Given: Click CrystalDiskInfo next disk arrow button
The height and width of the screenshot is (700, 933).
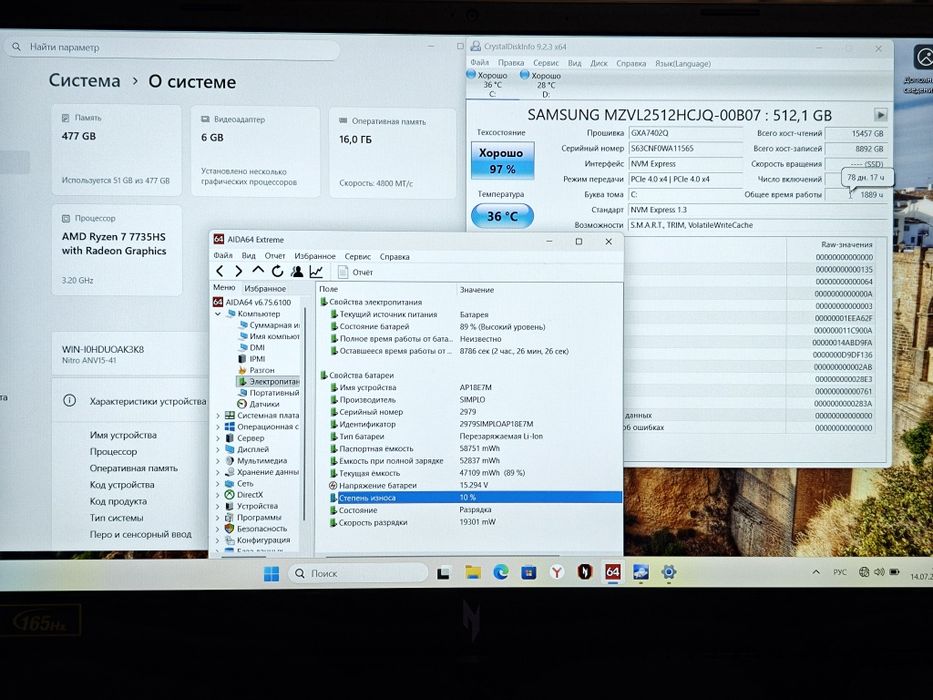Looking at the screenshot, I should pos(880,115).
